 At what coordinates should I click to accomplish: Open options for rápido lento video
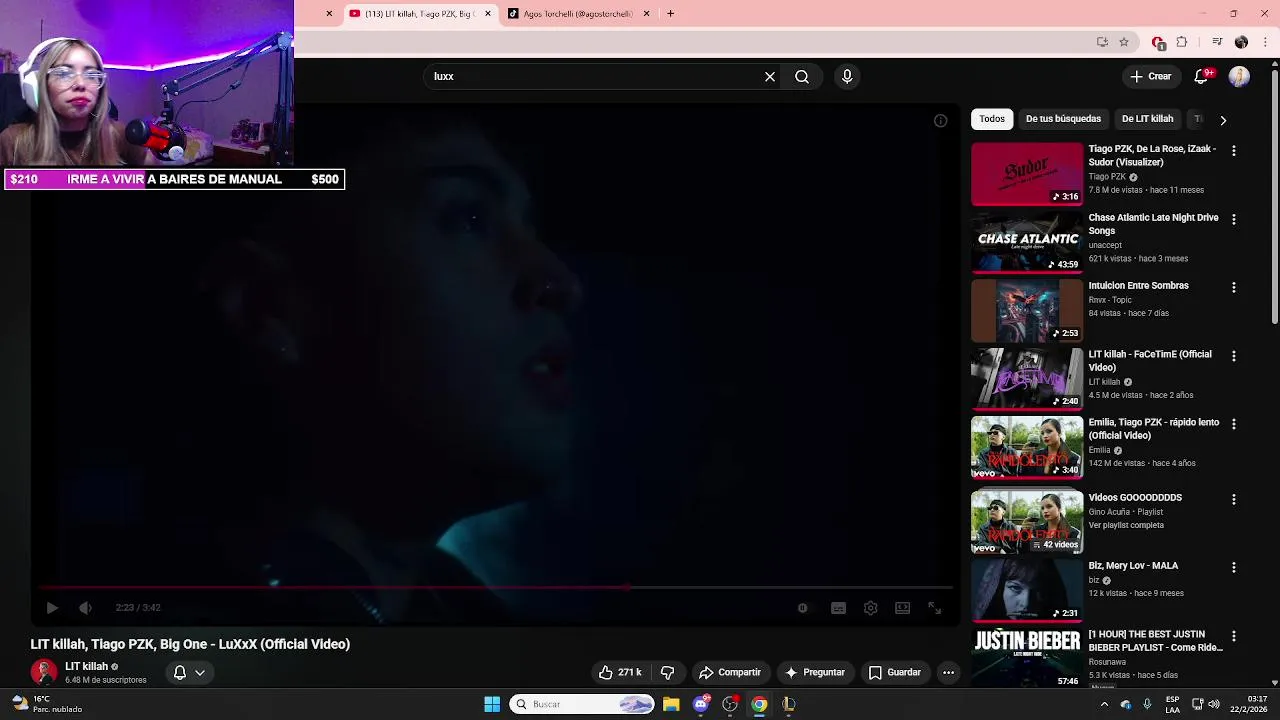coord(1233,424)
